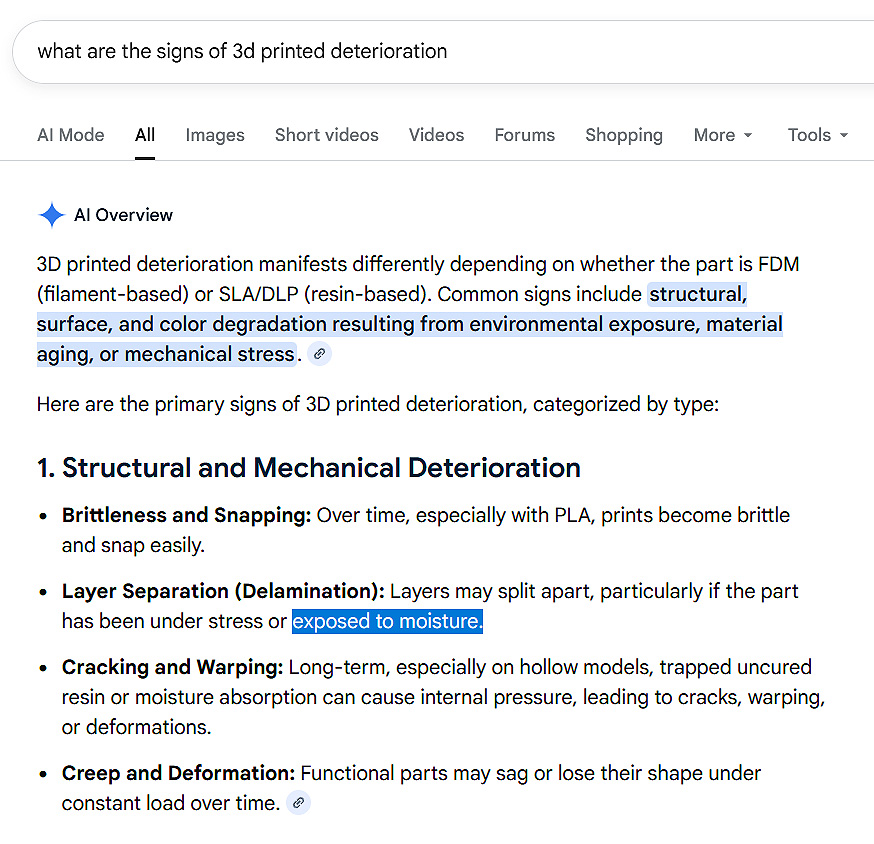
Task: Open the Forums tab
Action: (525, 135)
